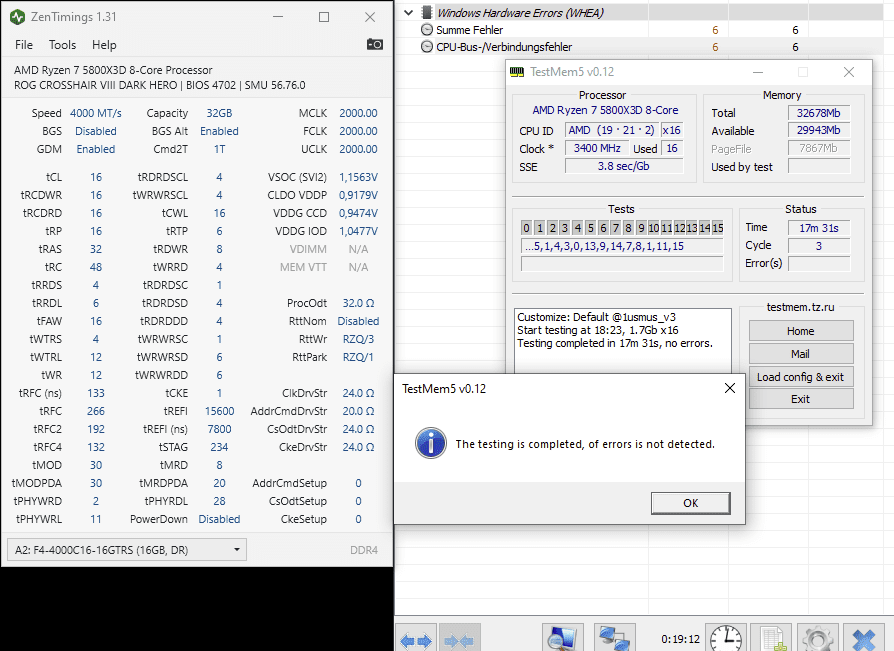Screen dimensions: 894x651
Task: Click the FCLK 2000.00 value
Action: [358, 131]
